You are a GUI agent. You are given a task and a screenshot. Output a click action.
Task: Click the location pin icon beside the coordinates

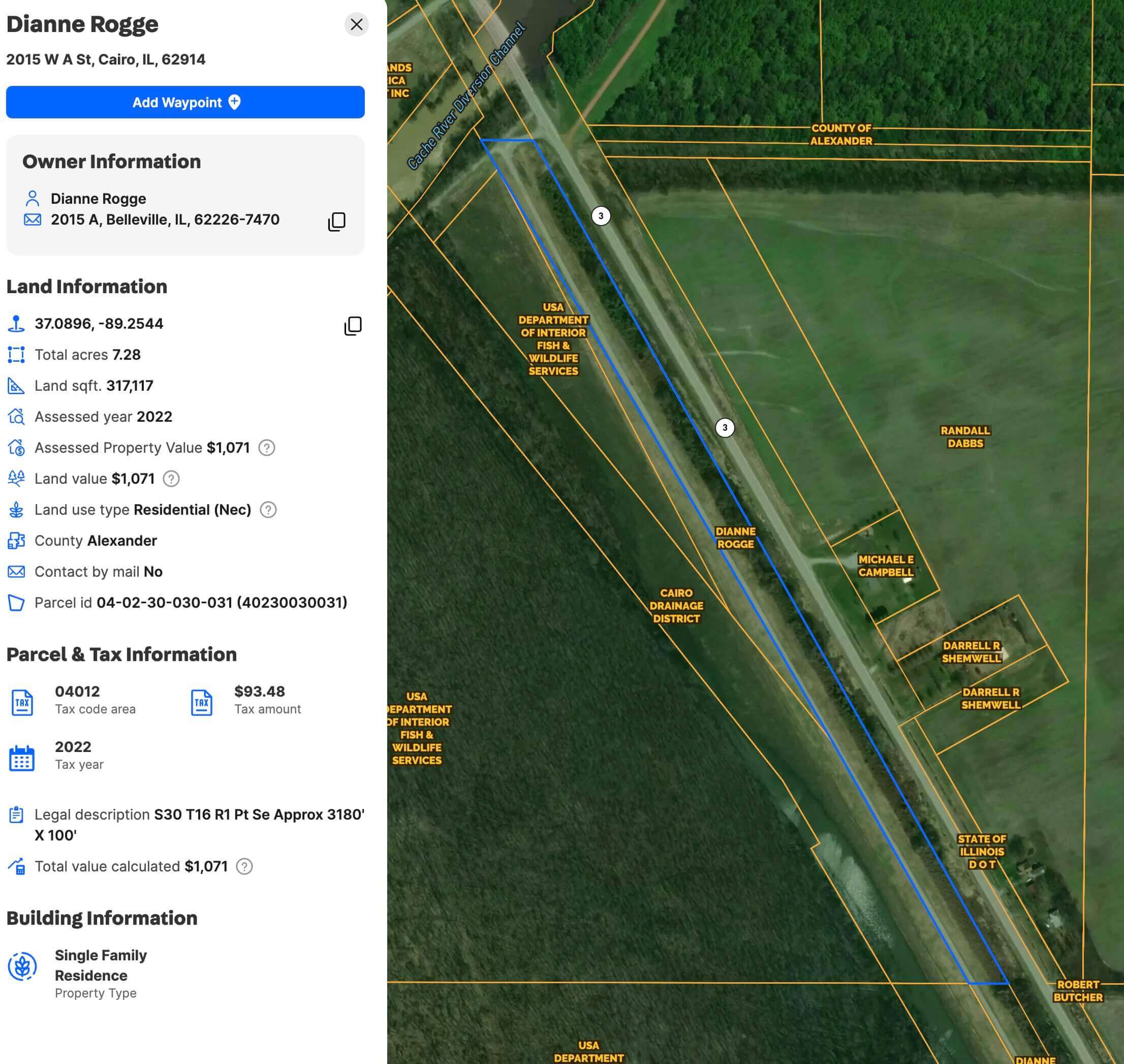(x=16, y=323)
